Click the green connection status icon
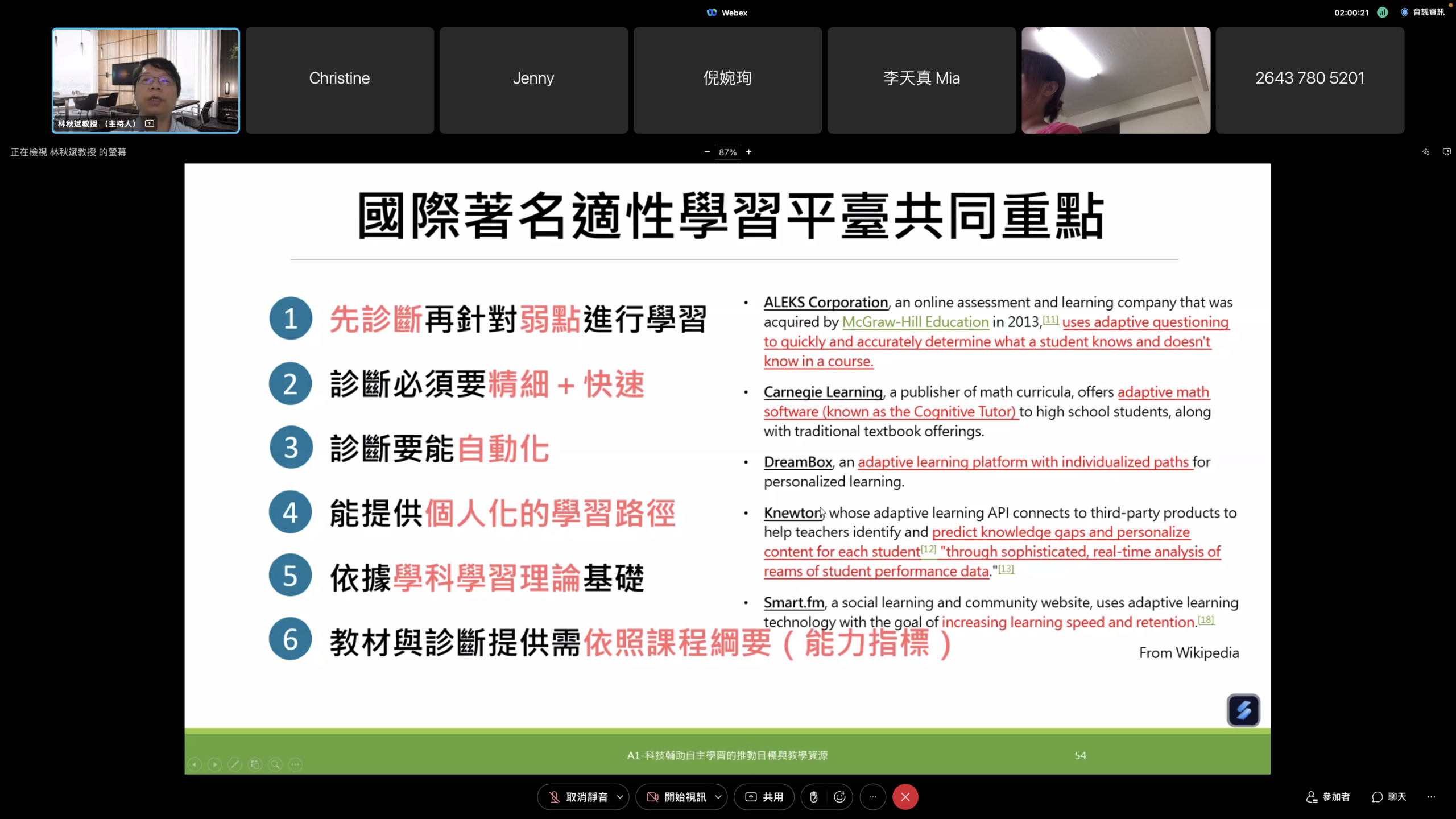This screenshot has width=1456, height=819. [1383, 12]
